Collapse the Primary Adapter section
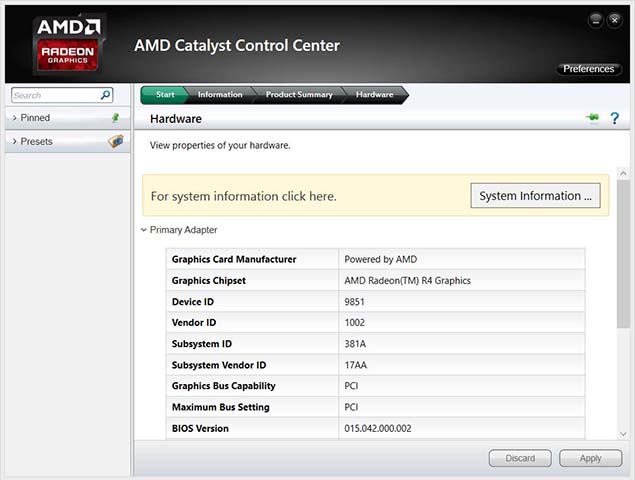635x480 pixels. pyautogui.click(x=144, y=230)
